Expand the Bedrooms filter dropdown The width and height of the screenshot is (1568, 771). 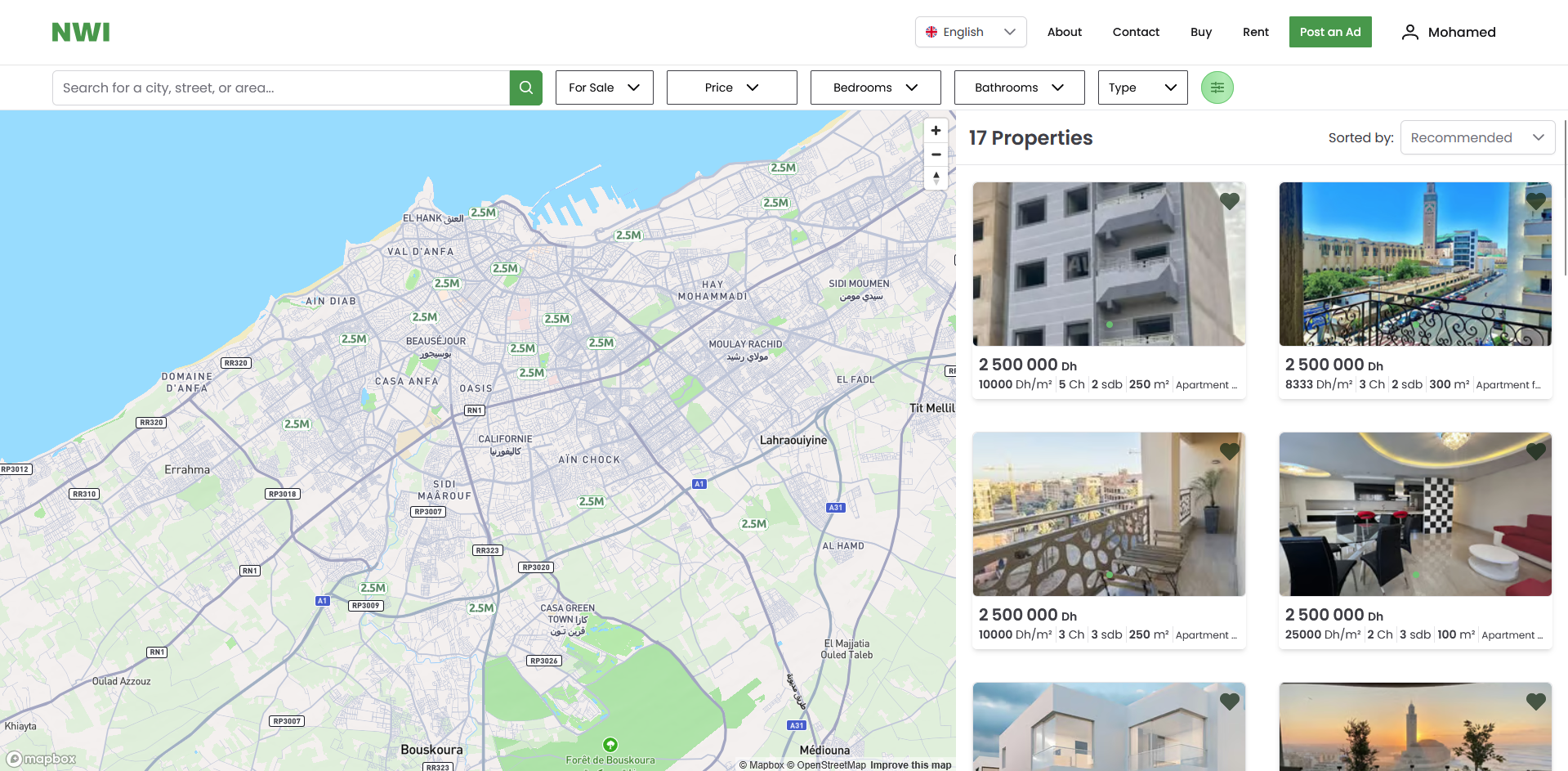[x=875, y=87]
